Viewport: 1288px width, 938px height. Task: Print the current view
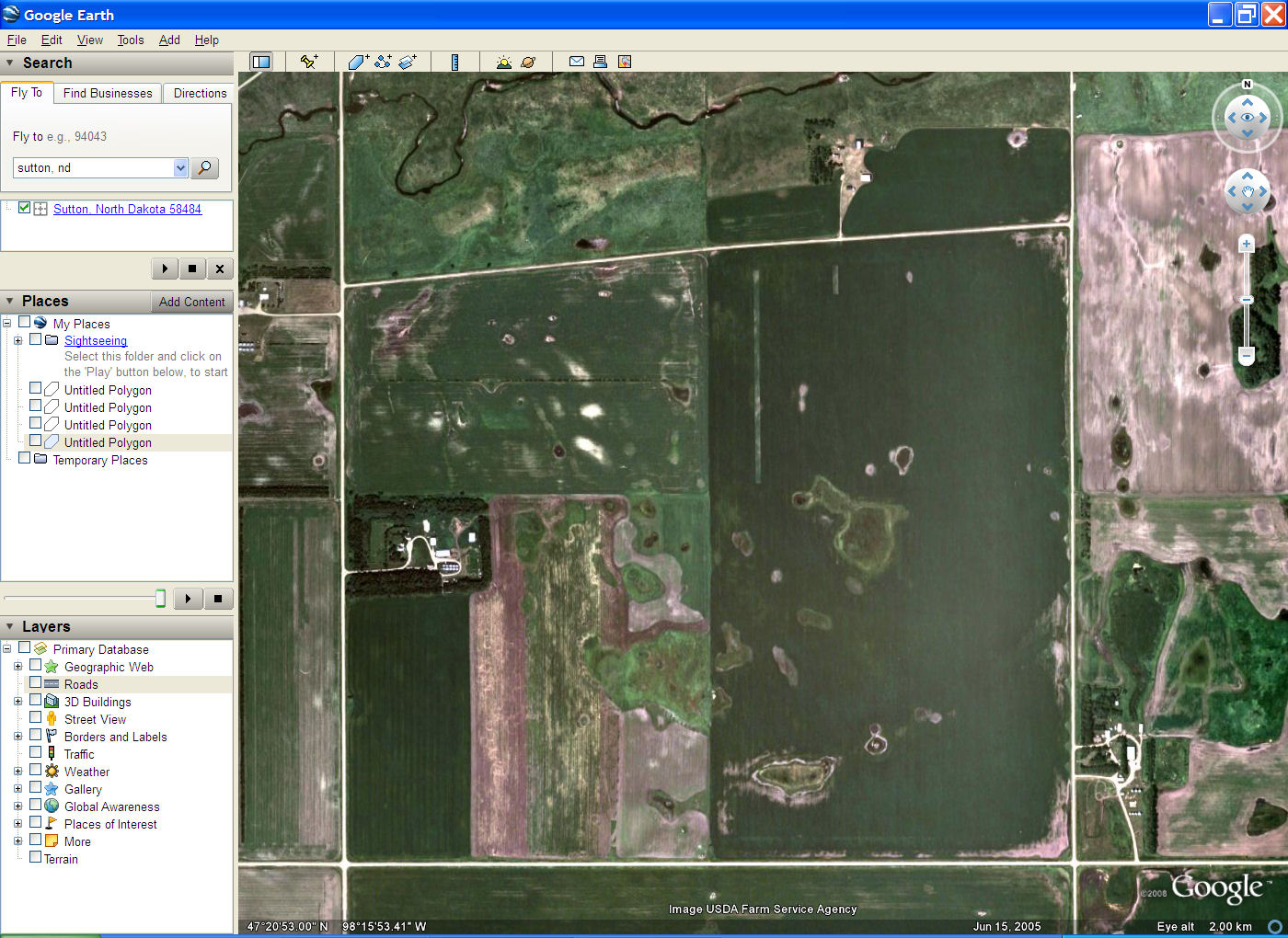(x=600, y=62)
